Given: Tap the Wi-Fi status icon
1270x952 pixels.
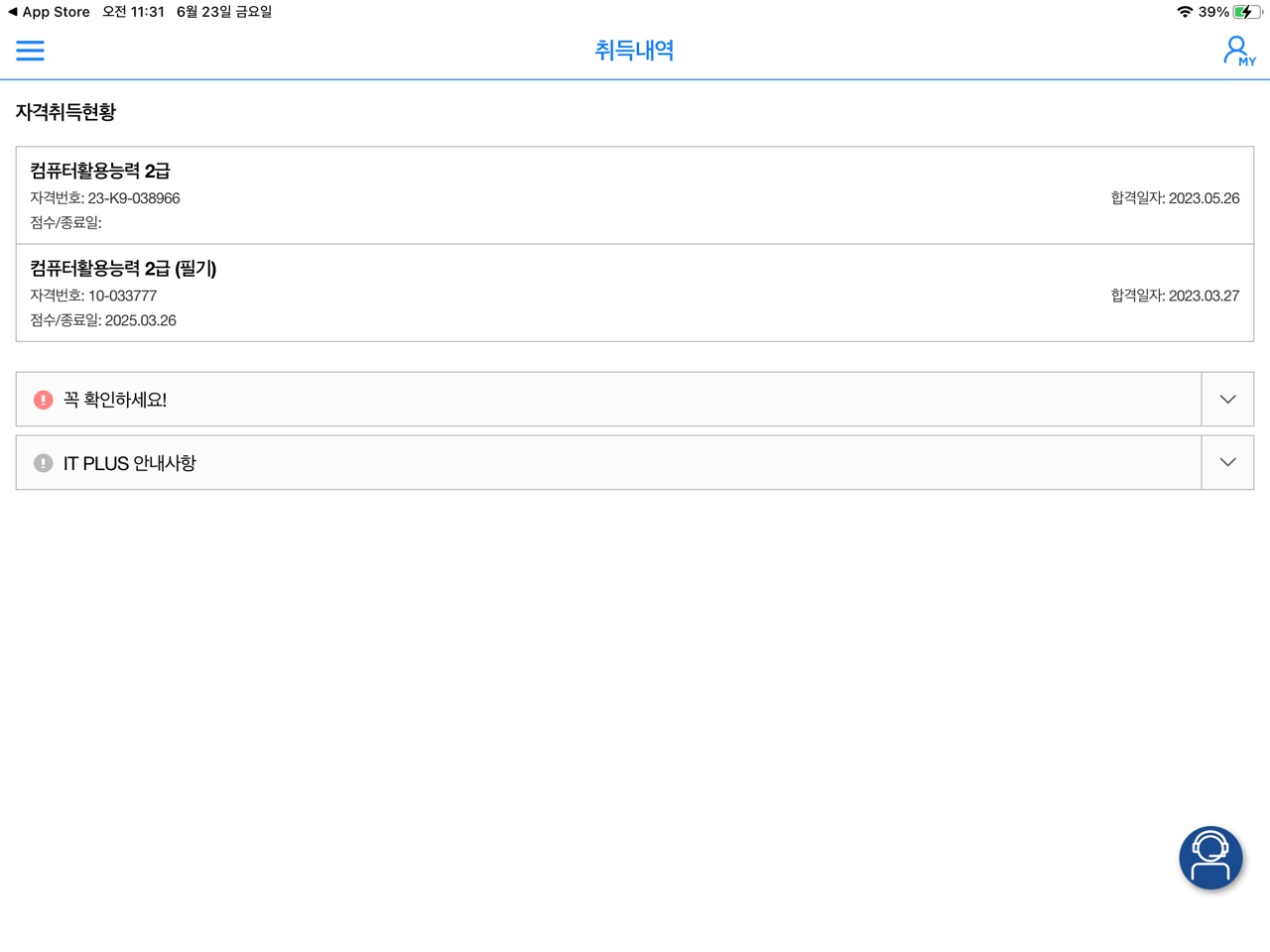Looking at the screenshot, I should tap(1184, 12).
